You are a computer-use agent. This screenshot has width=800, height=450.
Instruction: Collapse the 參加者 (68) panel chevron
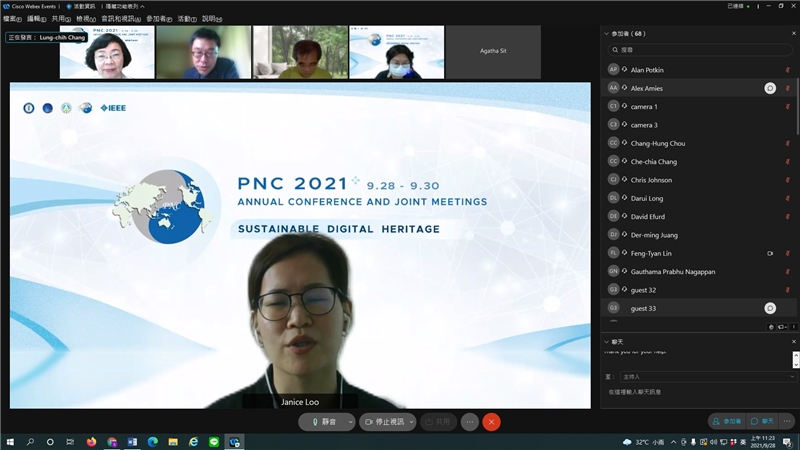tap(607, 34)
